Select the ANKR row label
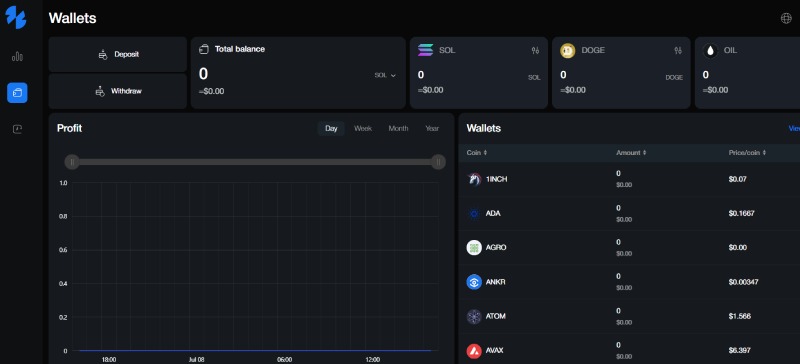800x364 pixels. point(495,282)
